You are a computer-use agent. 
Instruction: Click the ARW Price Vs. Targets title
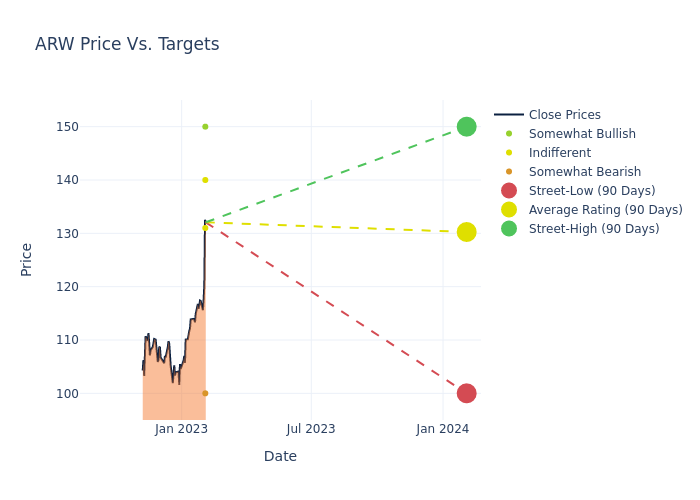click(x=127, y=45)
